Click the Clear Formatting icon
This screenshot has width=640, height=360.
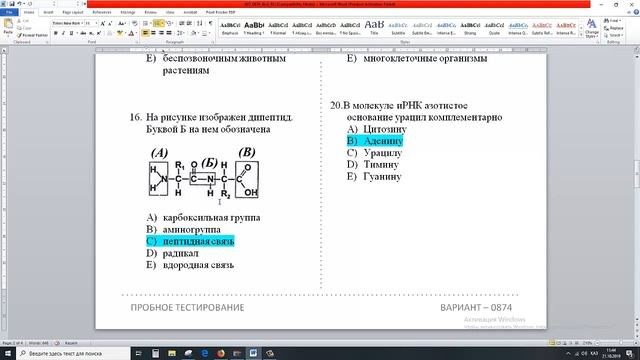tap(135, 24)
